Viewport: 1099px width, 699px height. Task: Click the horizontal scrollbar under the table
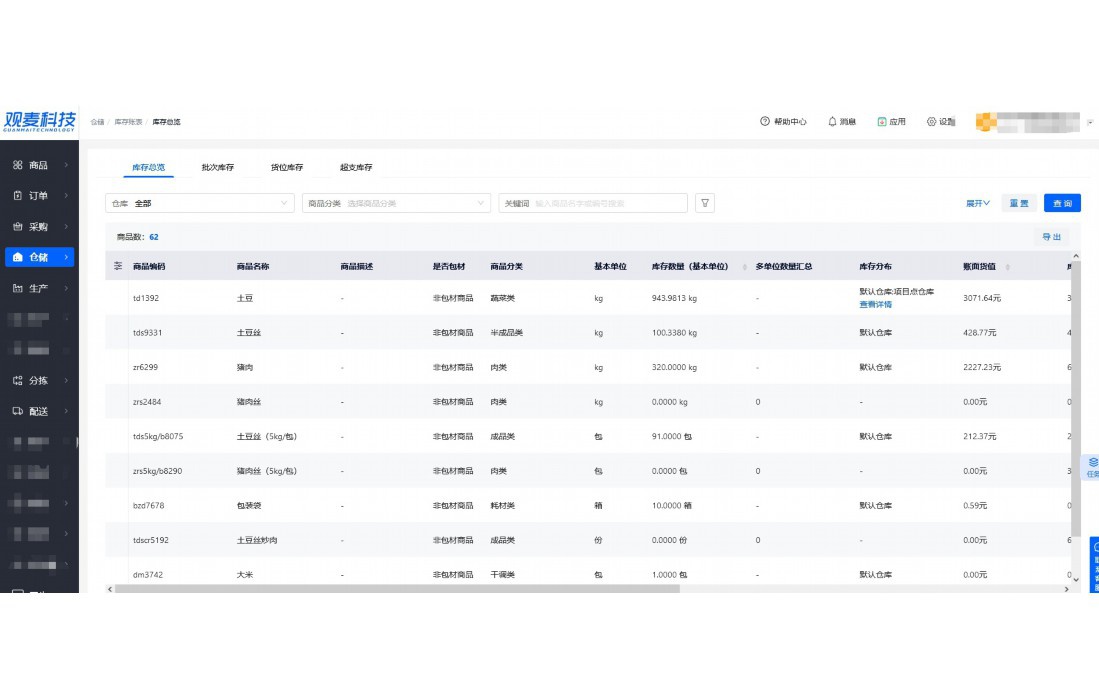coord(400,589)
